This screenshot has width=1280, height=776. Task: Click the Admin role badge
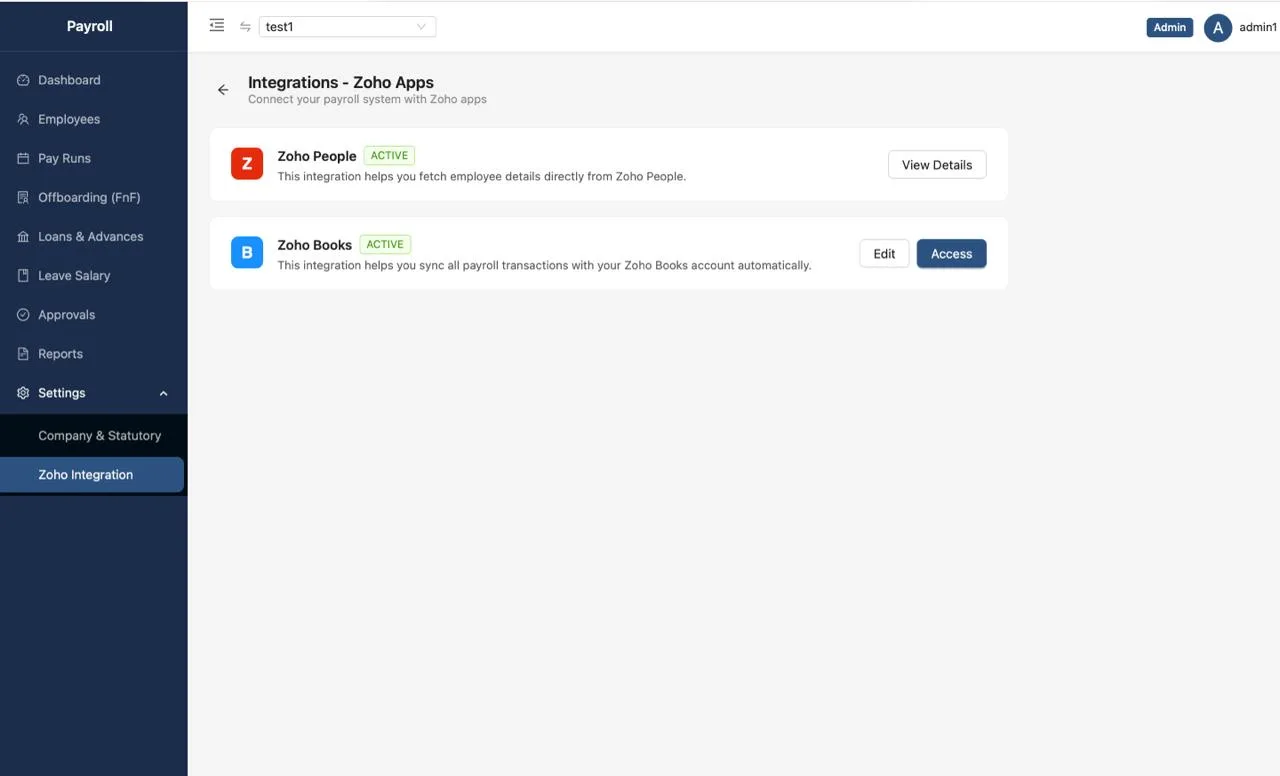1169,28
